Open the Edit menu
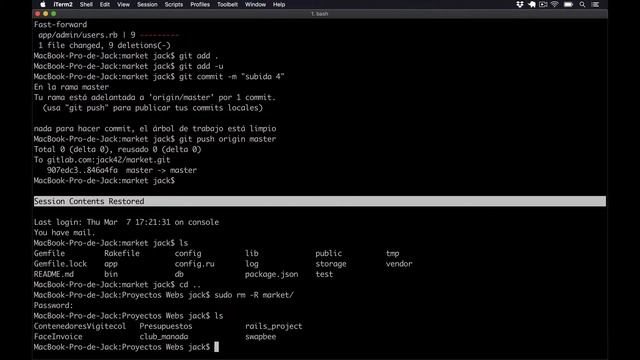Screen dimensions: 640x360 [x=105, y=4]
